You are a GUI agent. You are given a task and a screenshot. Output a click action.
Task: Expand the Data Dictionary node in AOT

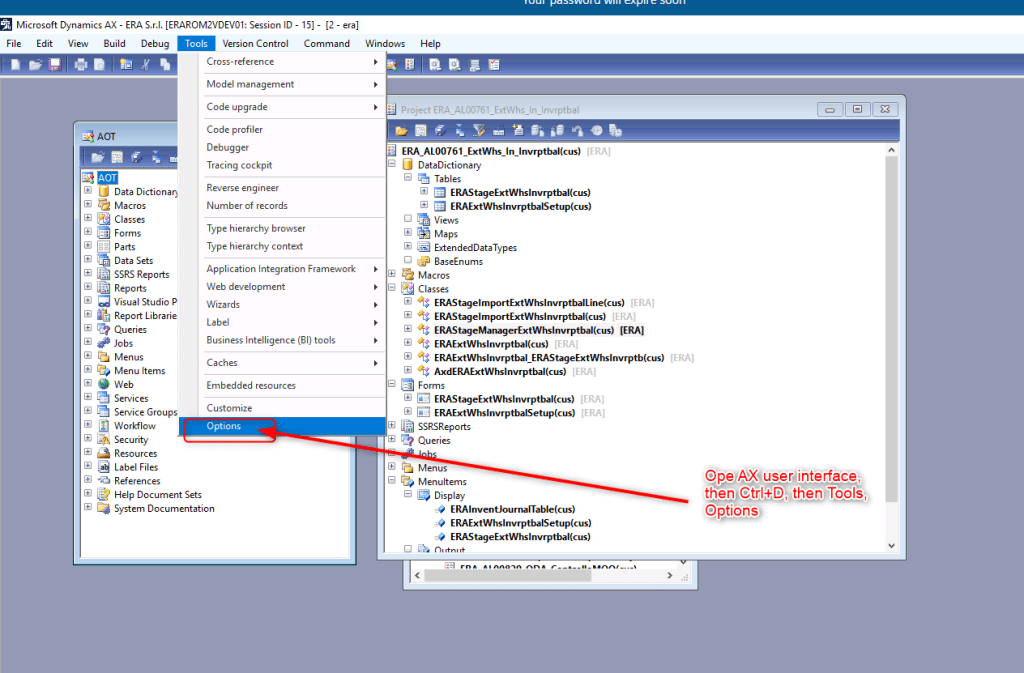tap(88, 191)
